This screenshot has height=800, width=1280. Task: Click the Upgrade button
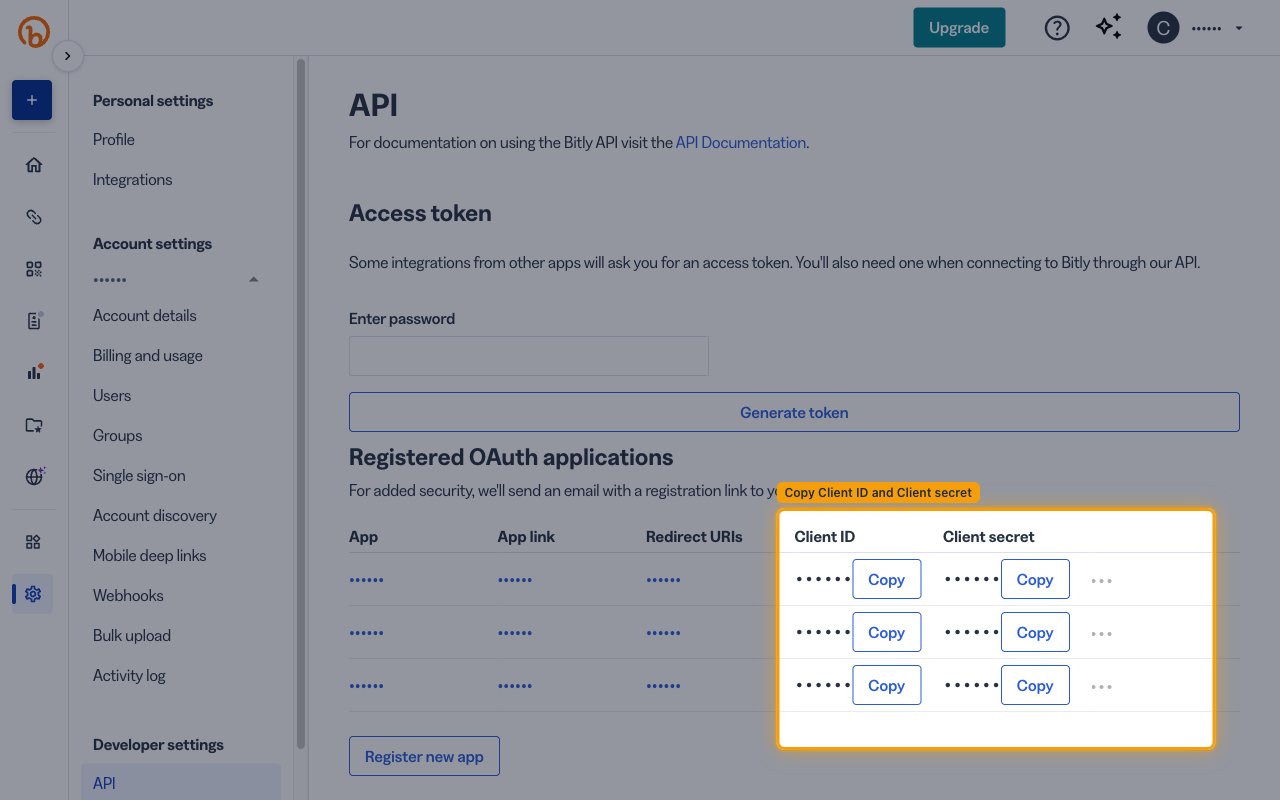point(959,28)
